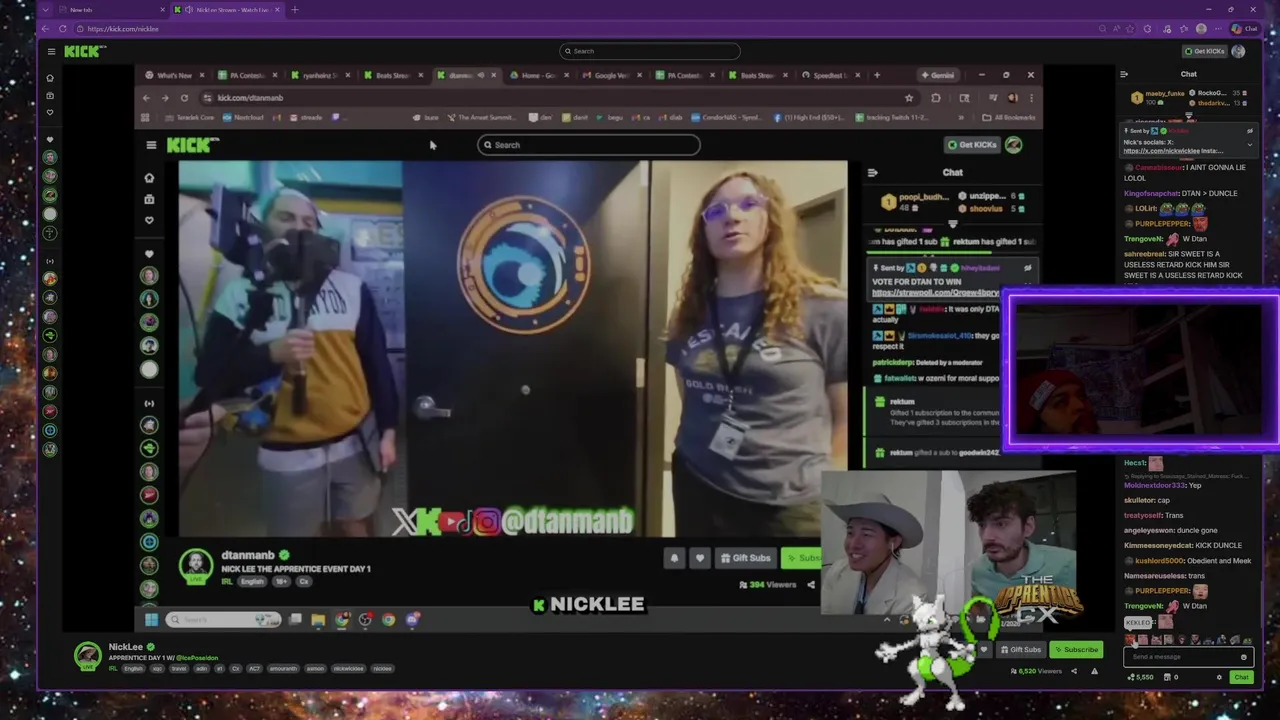Select the English tag under NickLee
Viewport: 1280px width, 720px height.
132,668
